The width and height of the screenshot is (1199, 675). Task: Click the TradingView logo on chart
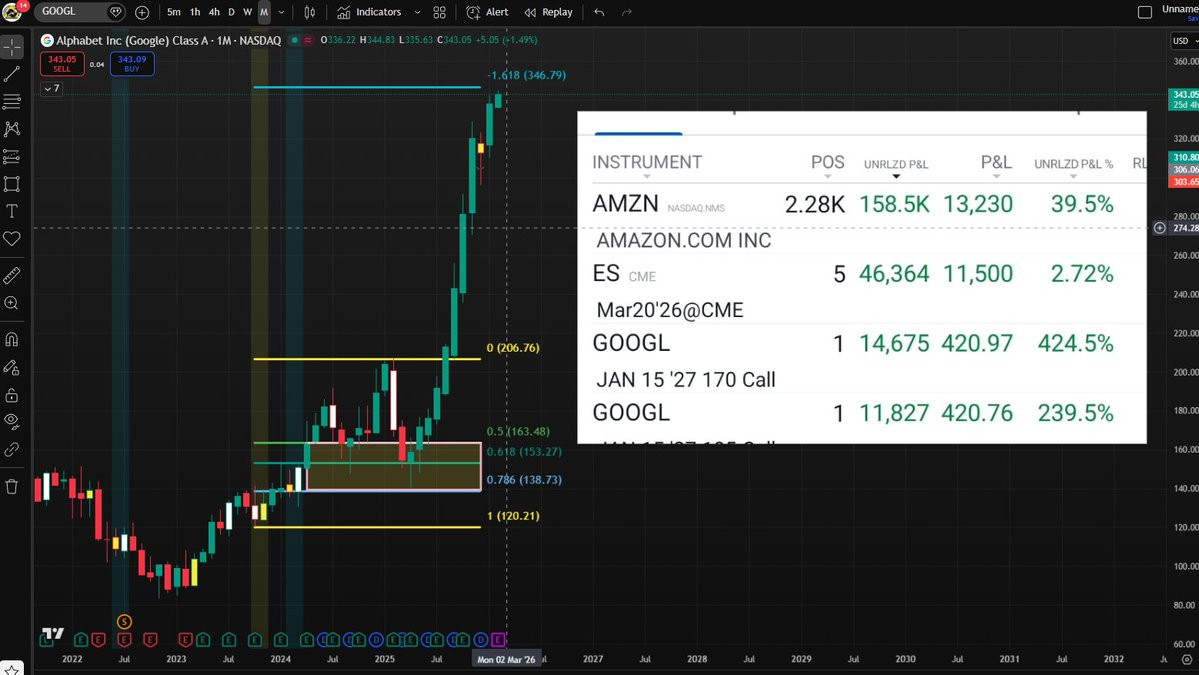(53, 634)
